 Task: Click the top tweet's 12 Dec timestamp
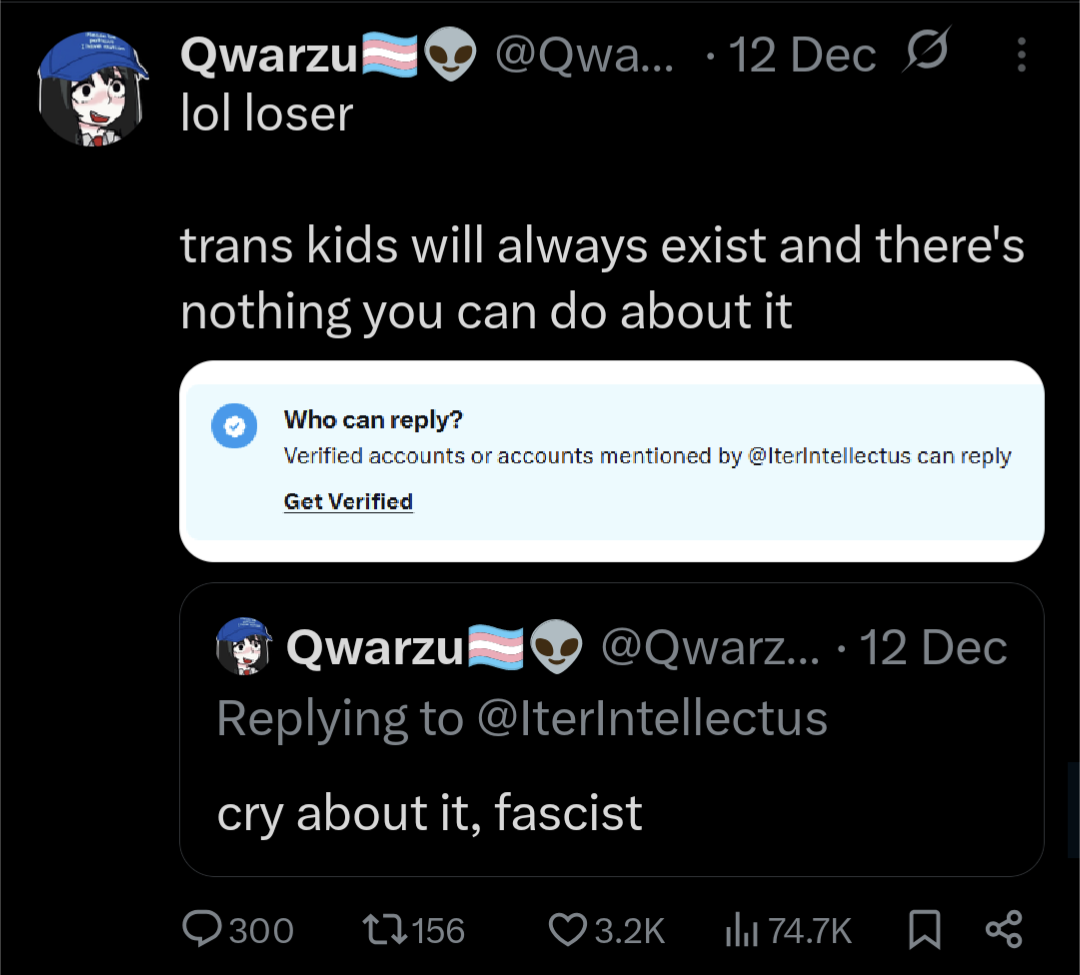click(803, 57)
